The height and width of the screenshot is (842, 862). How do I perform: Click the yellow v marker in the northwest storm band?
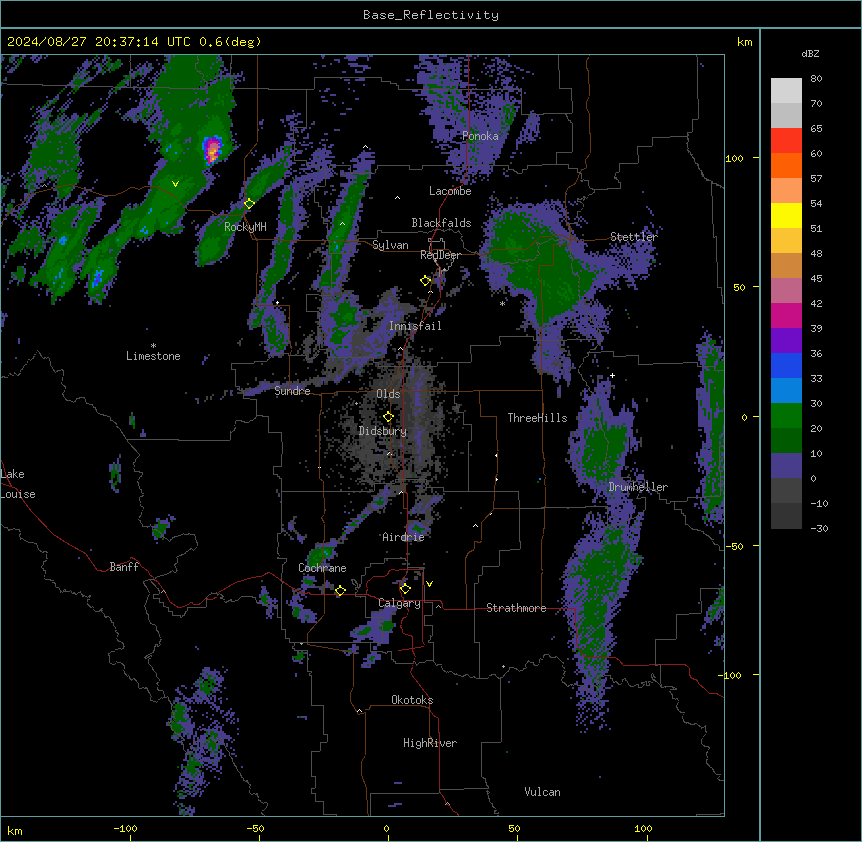click(x=175, y=184)
